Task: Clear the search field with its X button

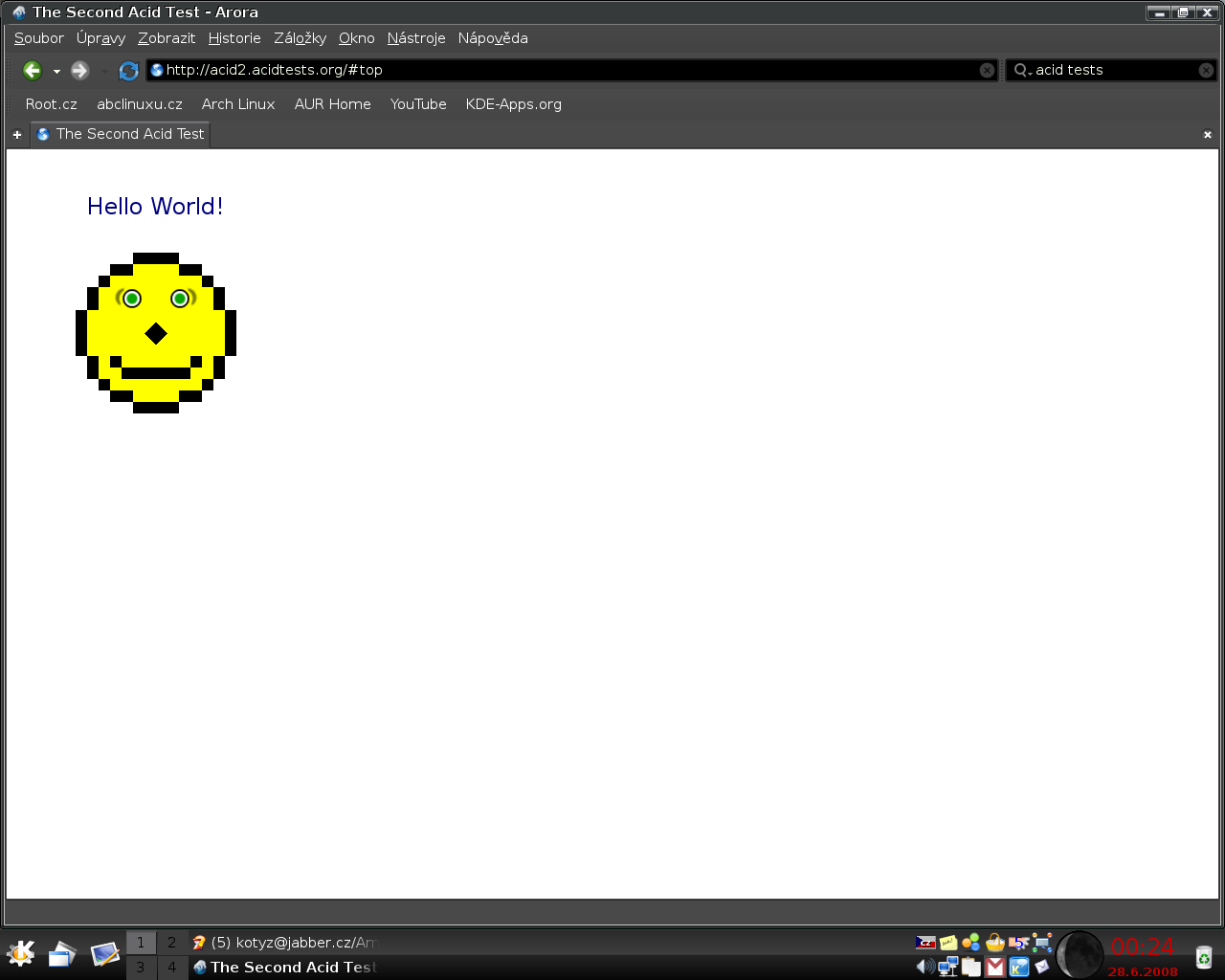Action: pos(1206,70)
